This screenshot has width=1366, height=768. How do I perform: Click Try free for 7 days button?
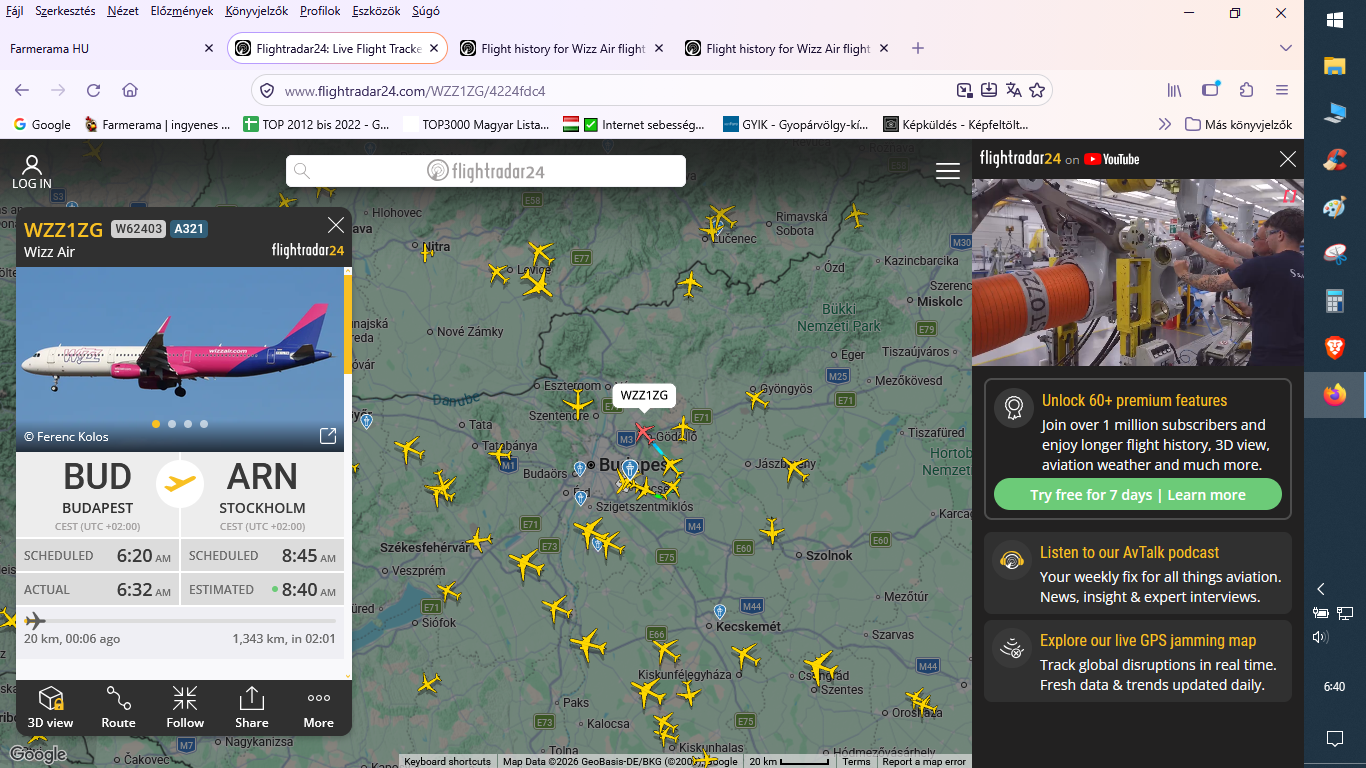tap(1138, 495)
